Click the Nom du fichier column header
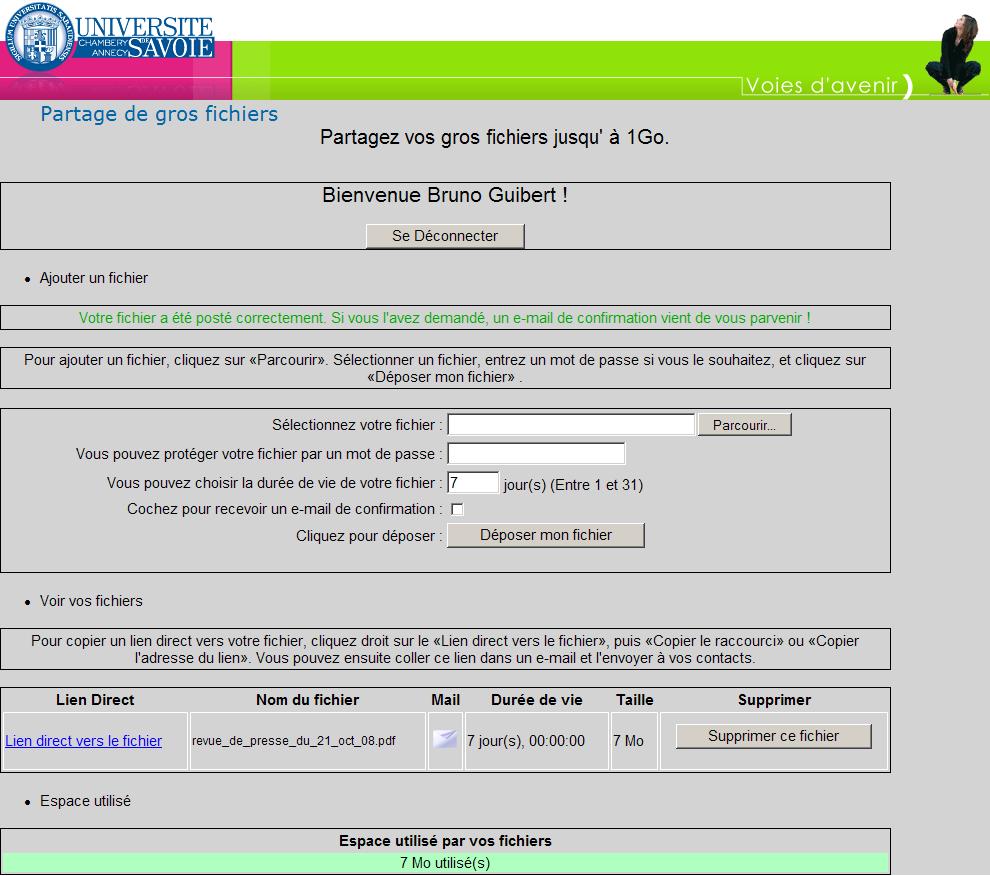 coord(307,700)
